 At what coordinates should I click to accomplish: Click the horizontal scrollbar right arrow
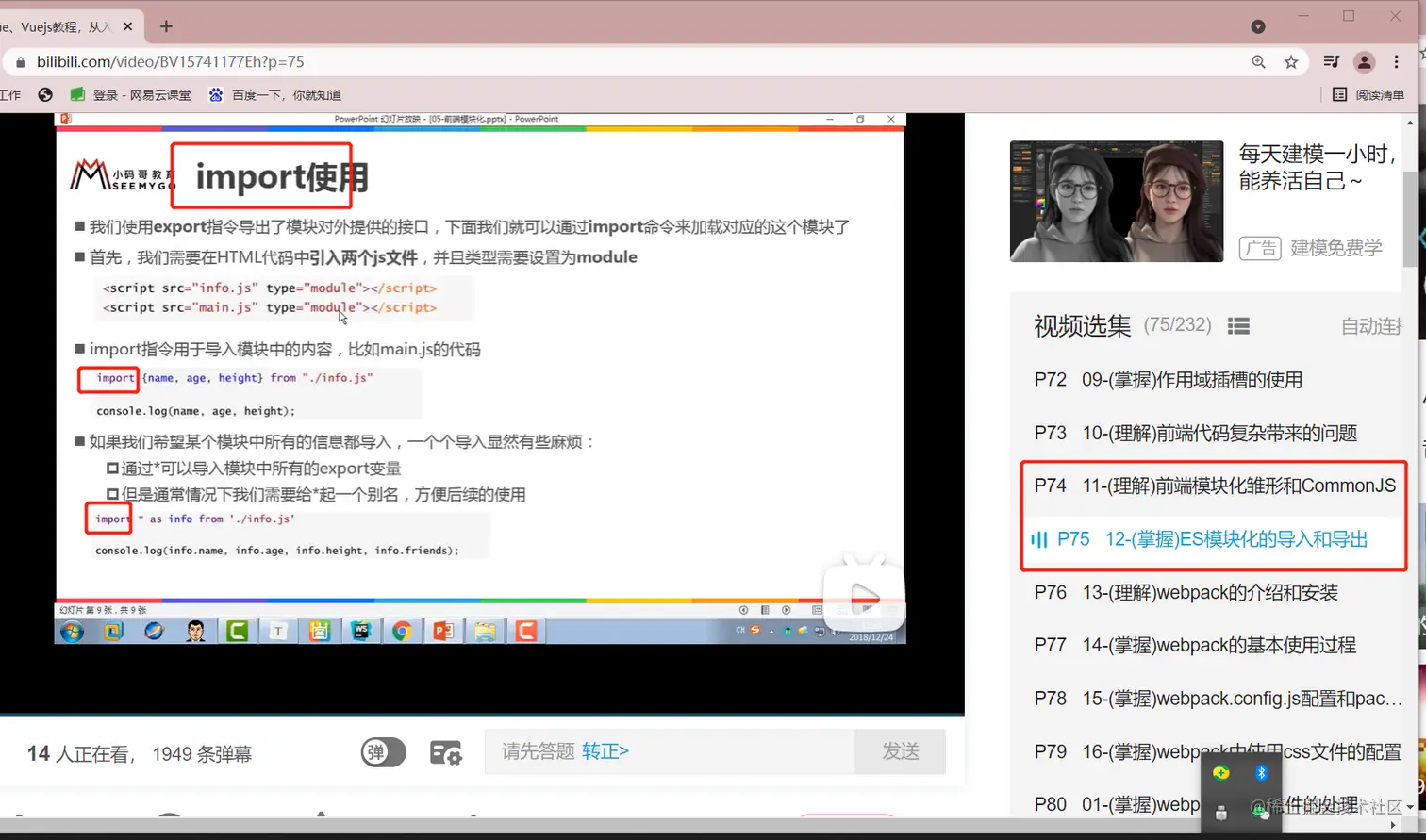1393,825
